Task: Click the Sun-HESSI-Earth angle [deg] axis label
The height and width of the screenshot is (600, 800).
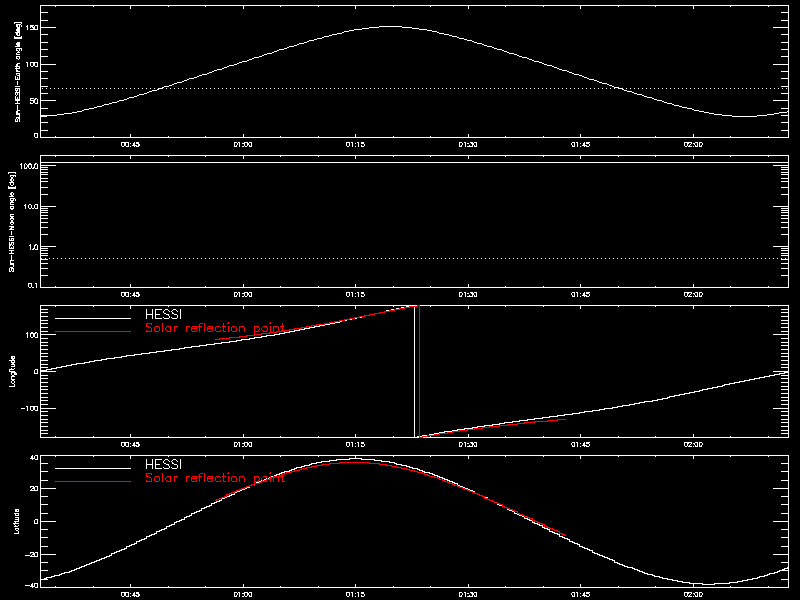Action: (x=18, y=71)
